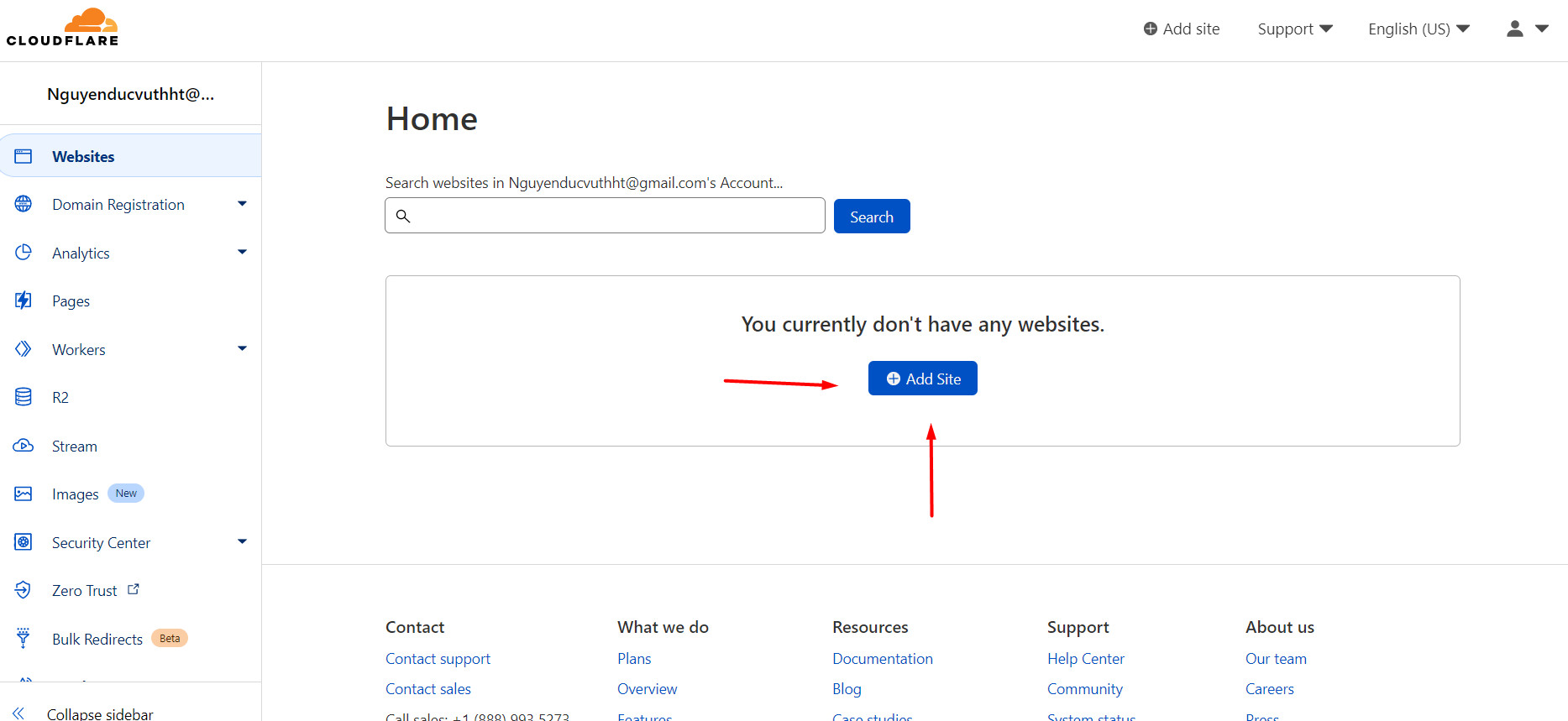Open Contact support link
This screenshot has width=1568, height=721.
(x=438, y=659)
